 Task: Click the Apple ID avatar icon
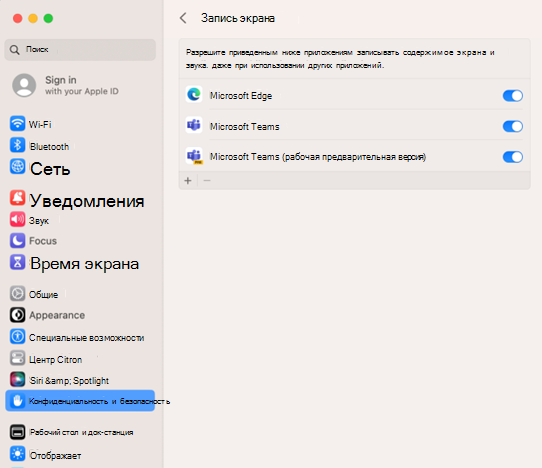pos(24,85)
